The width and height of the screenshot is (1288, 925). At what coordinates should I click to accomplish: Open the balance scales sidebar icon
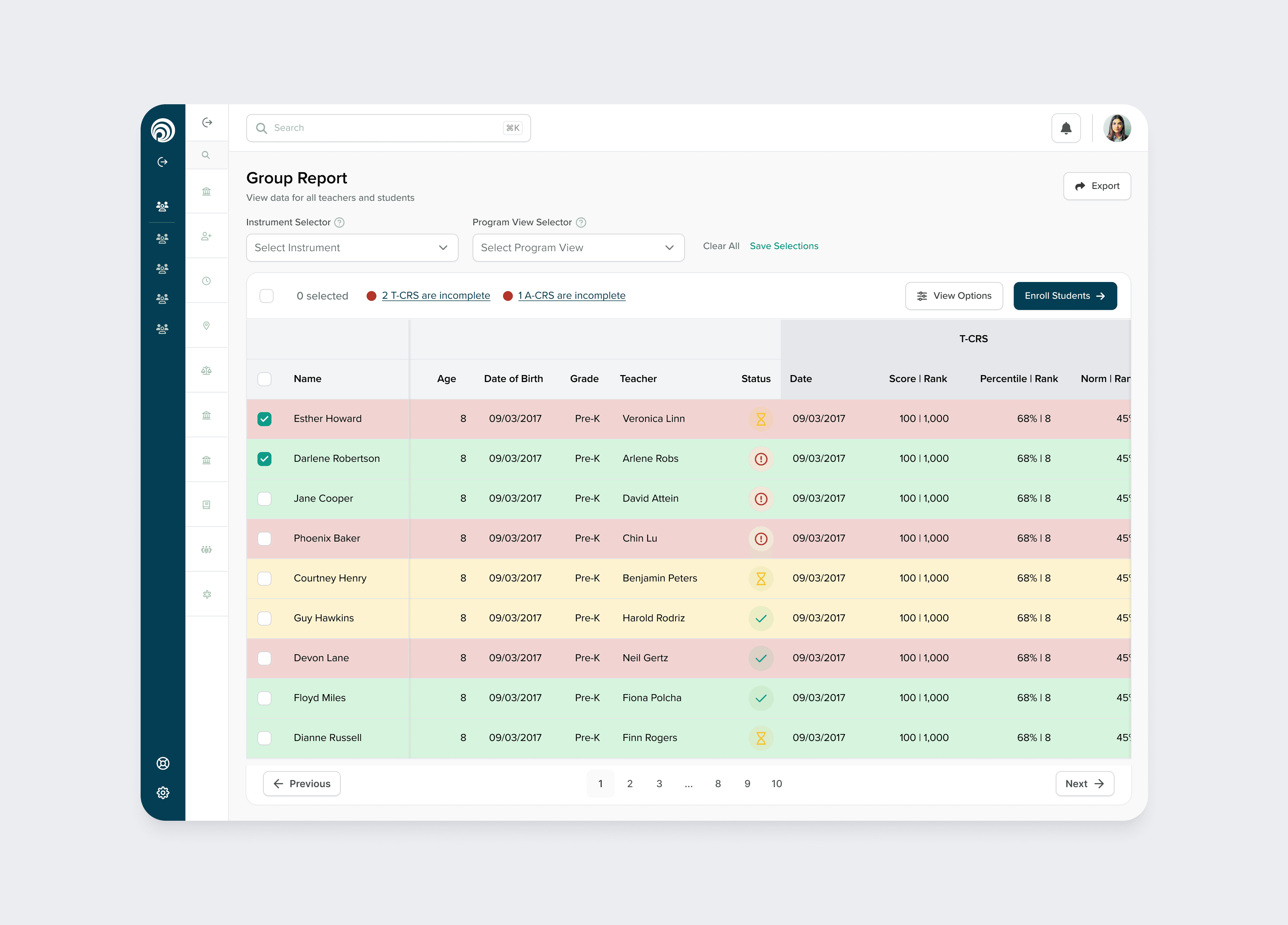point(206,370)
